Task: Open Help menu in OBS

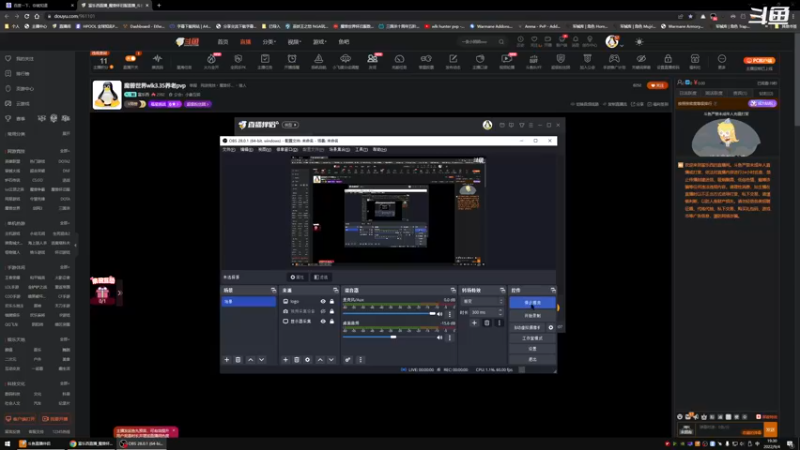Action: (x=380, y=149)
